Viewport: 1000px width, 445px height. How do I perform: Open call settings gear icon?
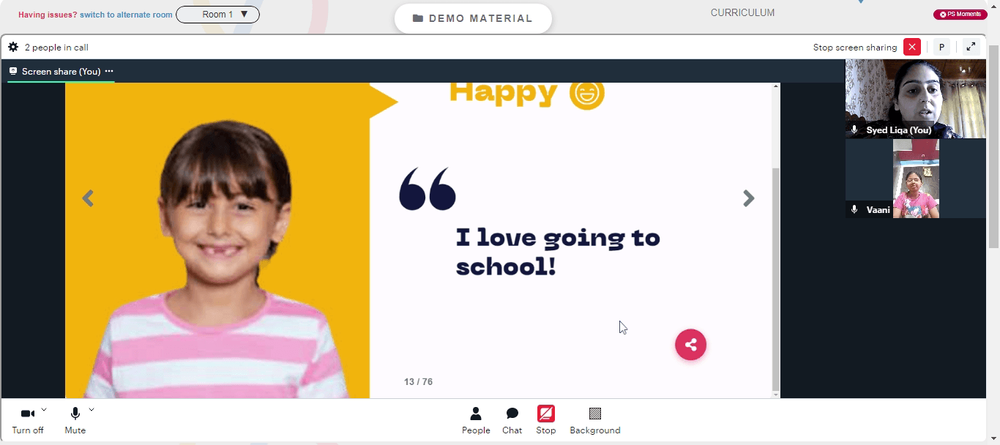(x=13, y=47)
